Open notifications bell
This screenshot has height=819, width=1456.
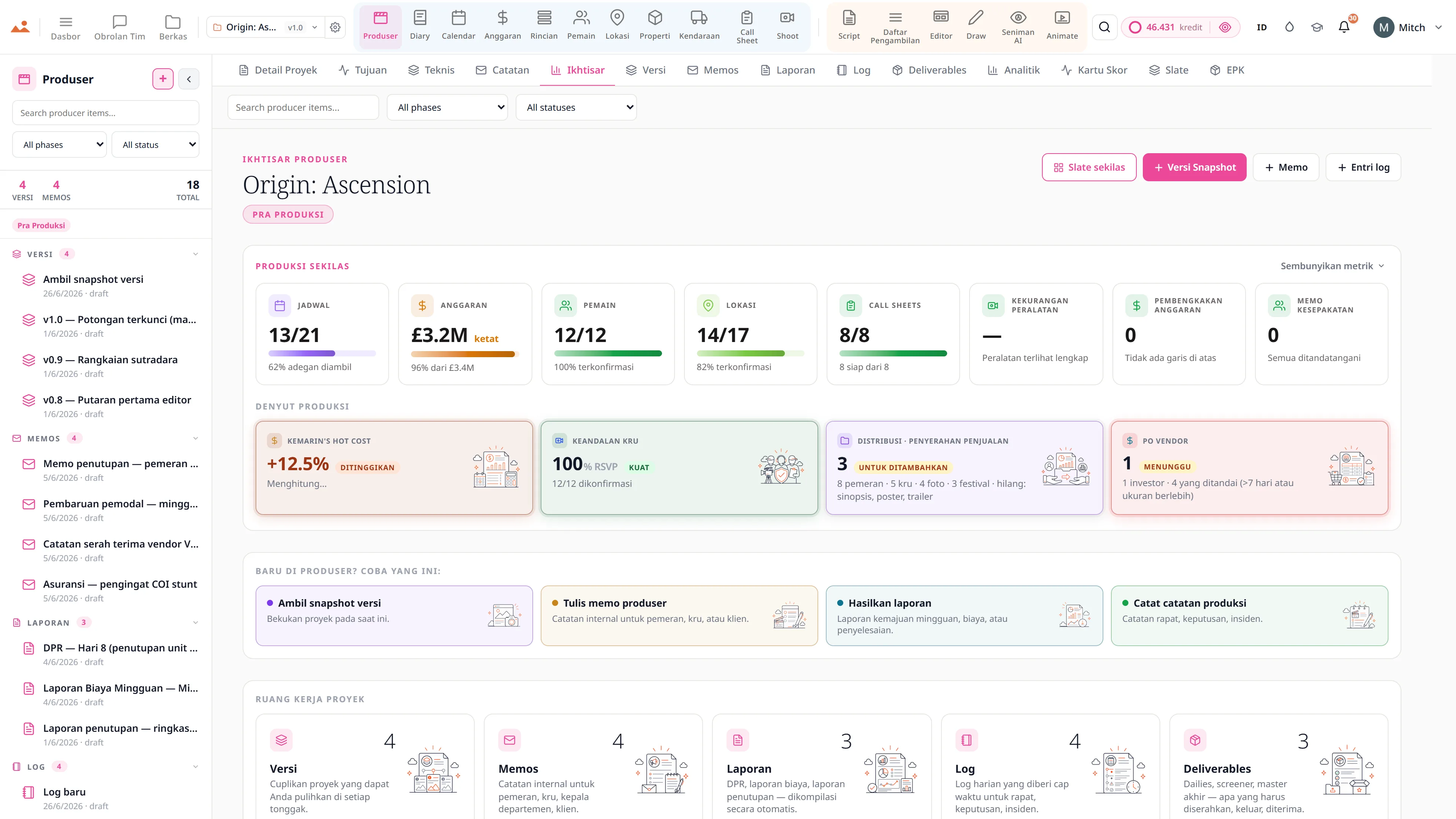1344,27
